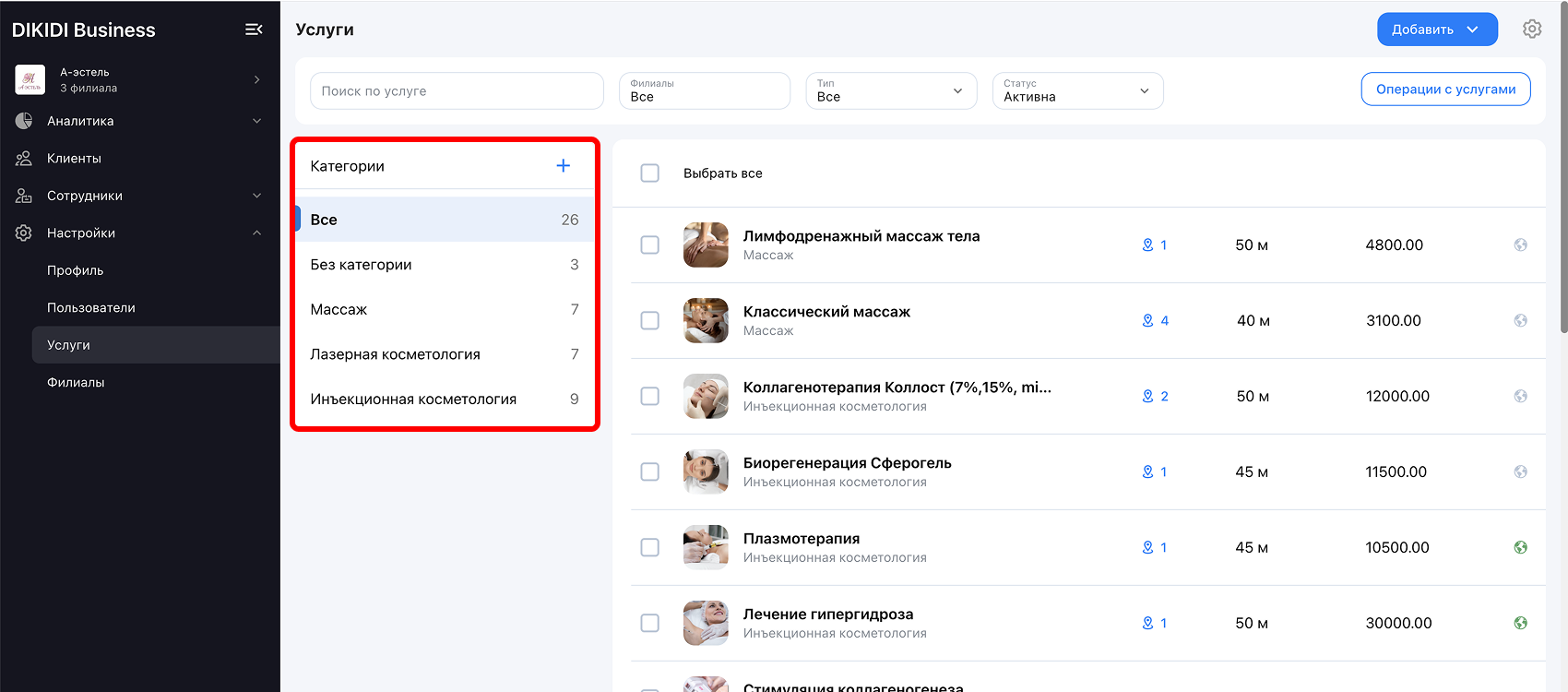Select checkbox for Коллагенотерапия Коллост
The width and height of the screenshot is (1568, 692).
coord(650,396)
